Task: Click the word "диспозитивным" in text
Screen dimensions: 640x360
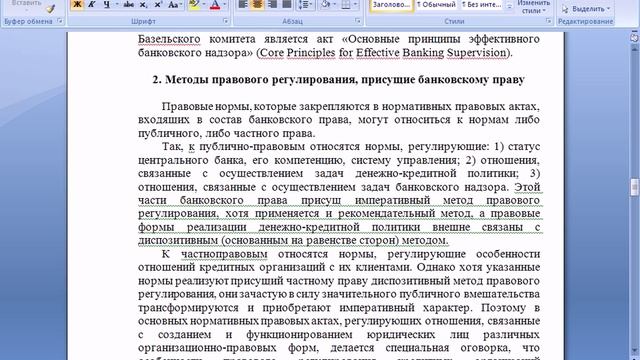Action: pos(178,240)
